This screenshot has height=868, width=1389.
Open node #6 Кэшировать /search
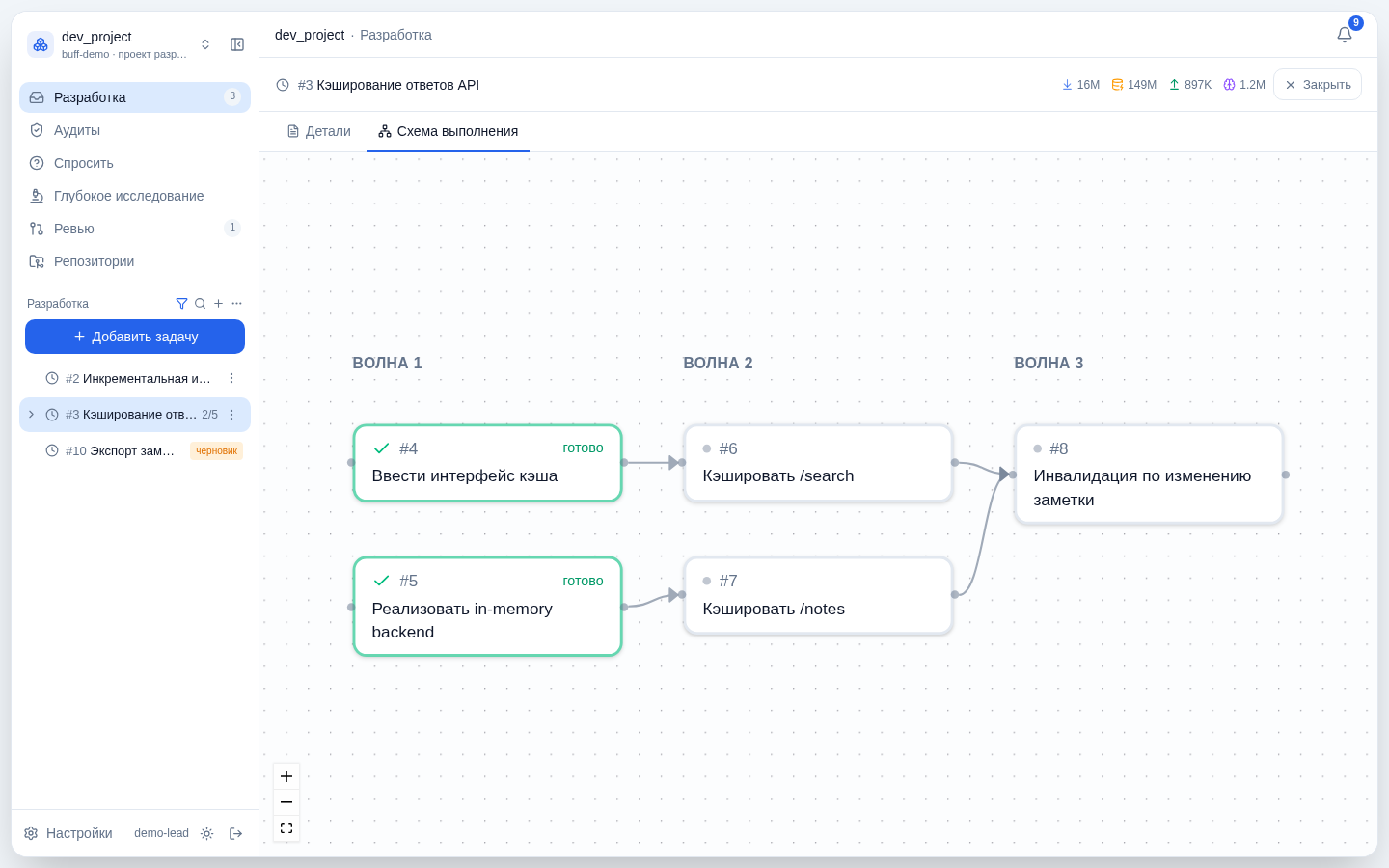coord(818,463)
